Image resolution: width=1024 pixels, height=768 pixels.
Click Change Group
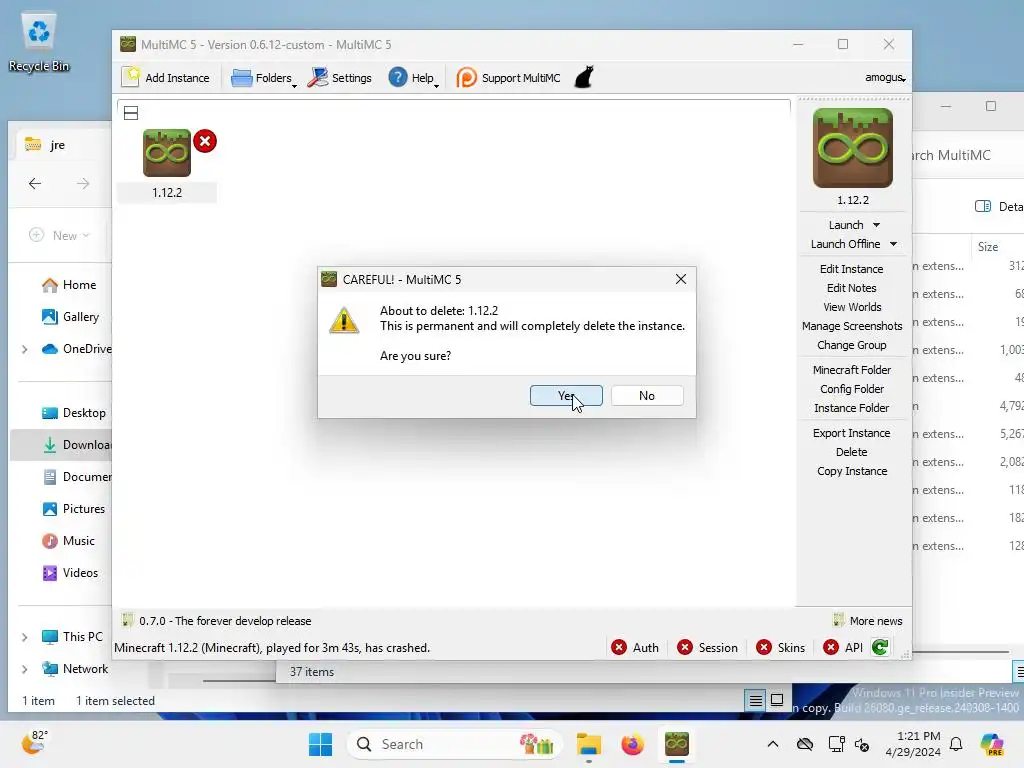point(852,344)
